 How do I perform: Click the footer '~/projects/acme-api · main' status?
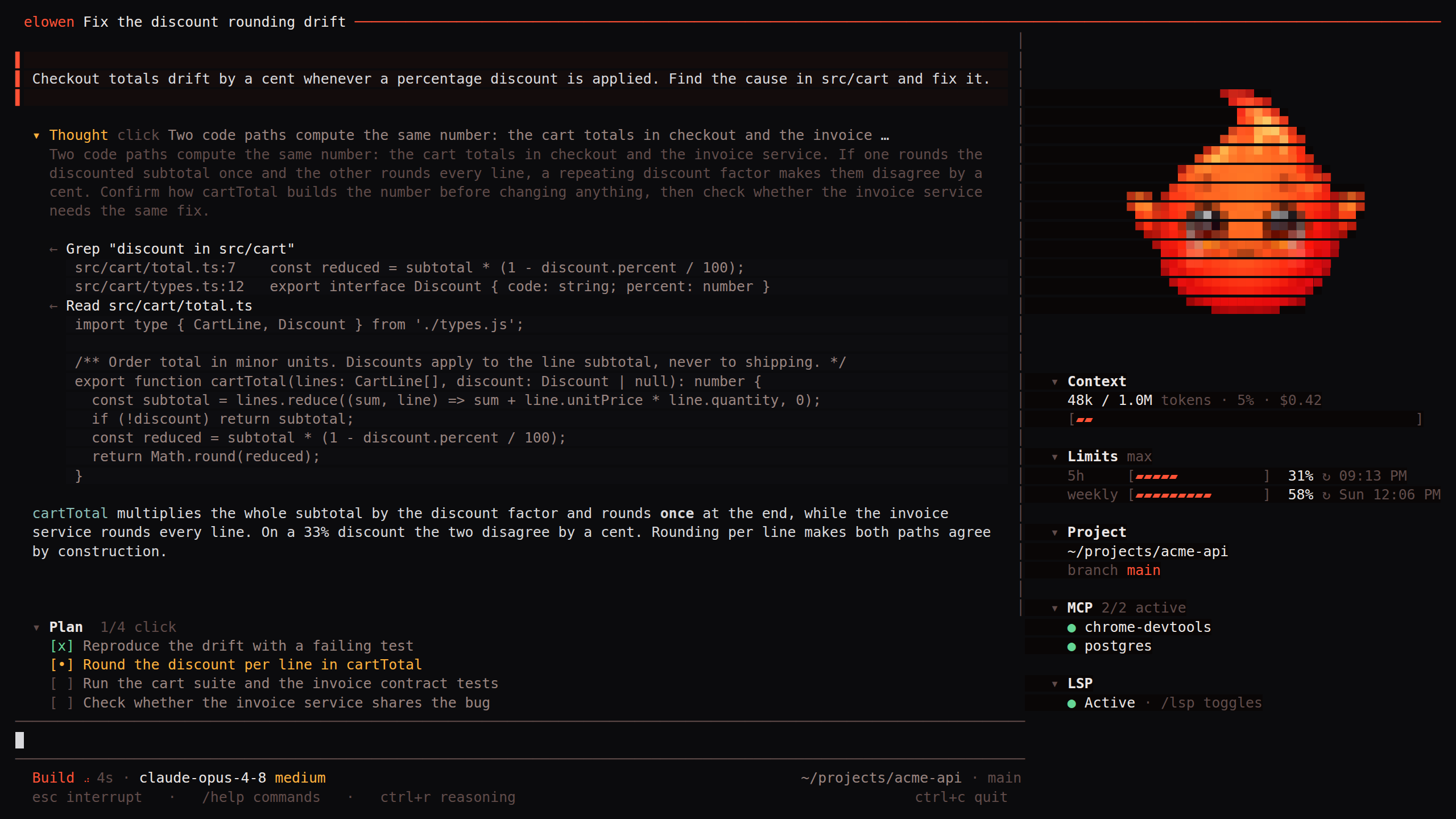[x=911, y=778]
